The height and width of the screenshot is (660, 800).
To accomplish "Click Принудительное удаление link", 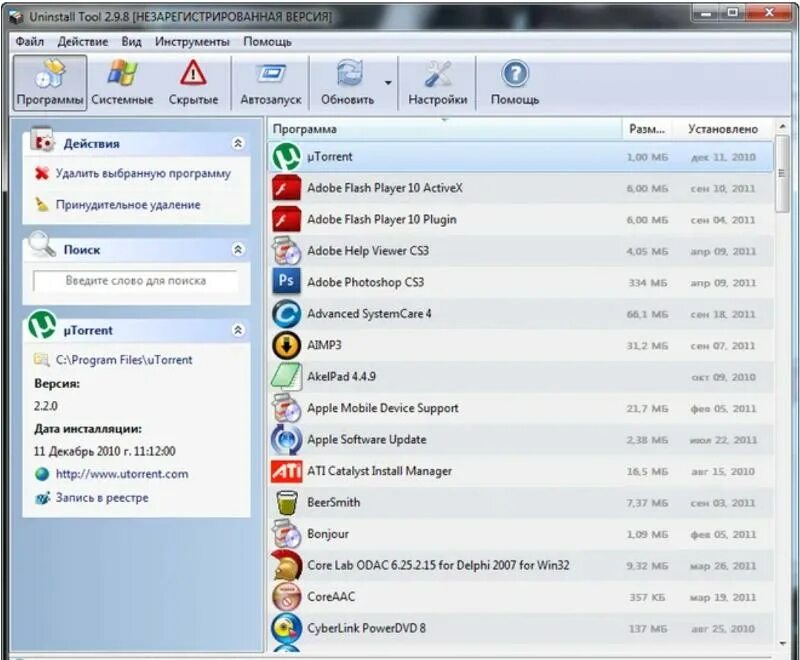I will (128, 205).
